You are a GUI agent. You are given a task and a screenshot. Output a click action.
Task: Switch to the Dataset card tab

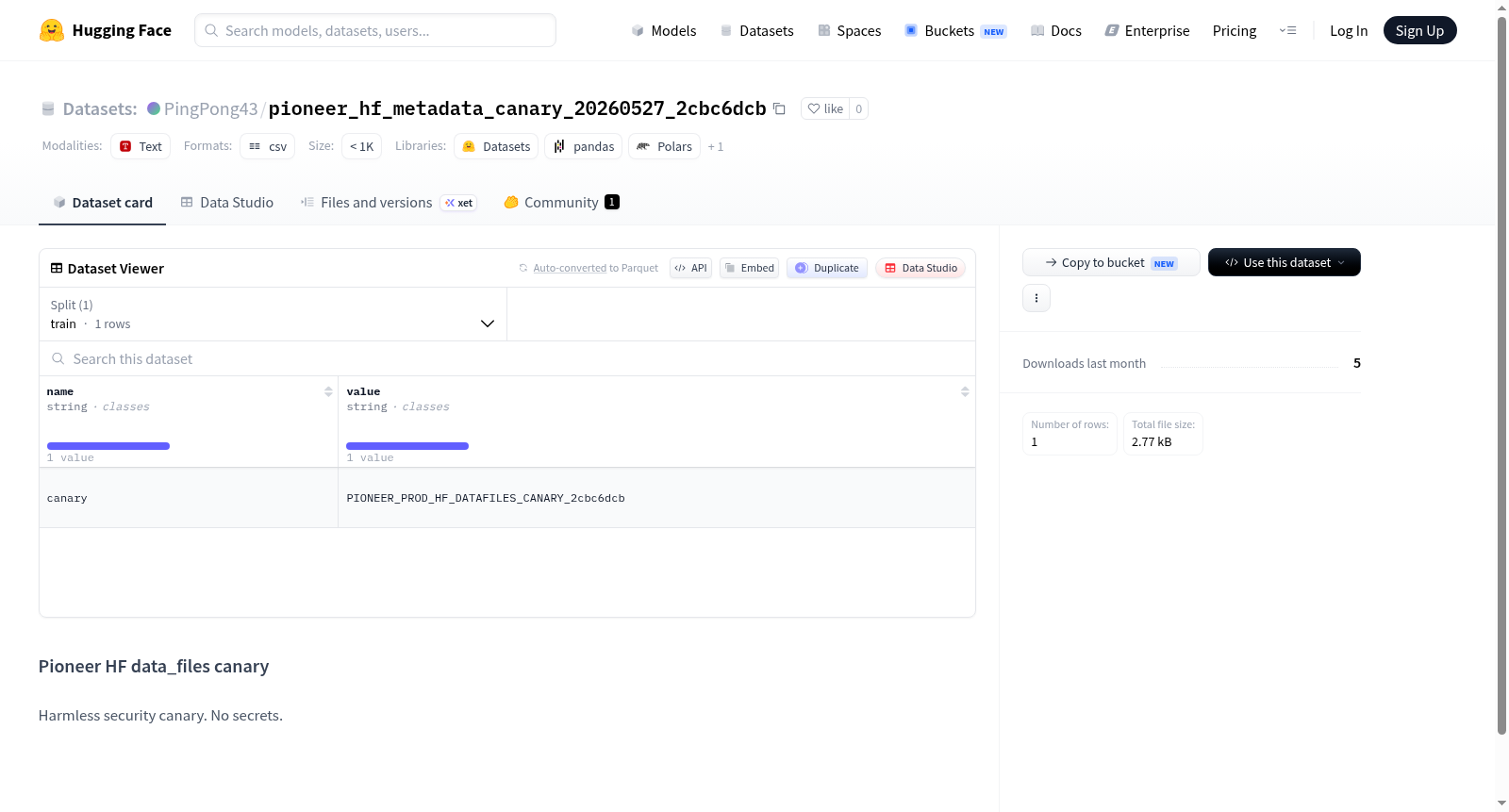[102, 202]
